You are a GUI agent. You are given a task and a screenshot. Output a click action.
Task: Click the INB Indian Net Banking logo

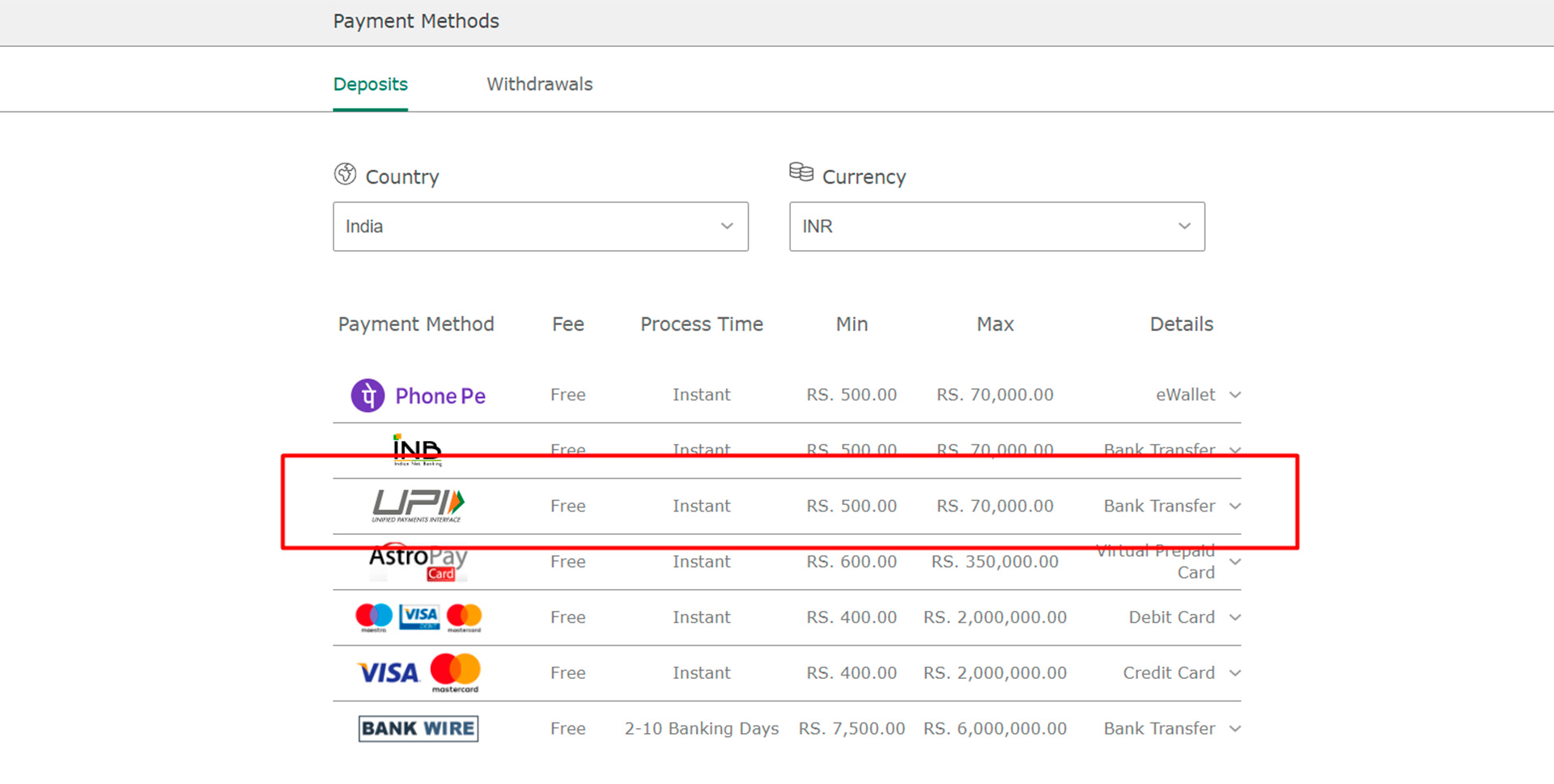[x=417, y=451]
